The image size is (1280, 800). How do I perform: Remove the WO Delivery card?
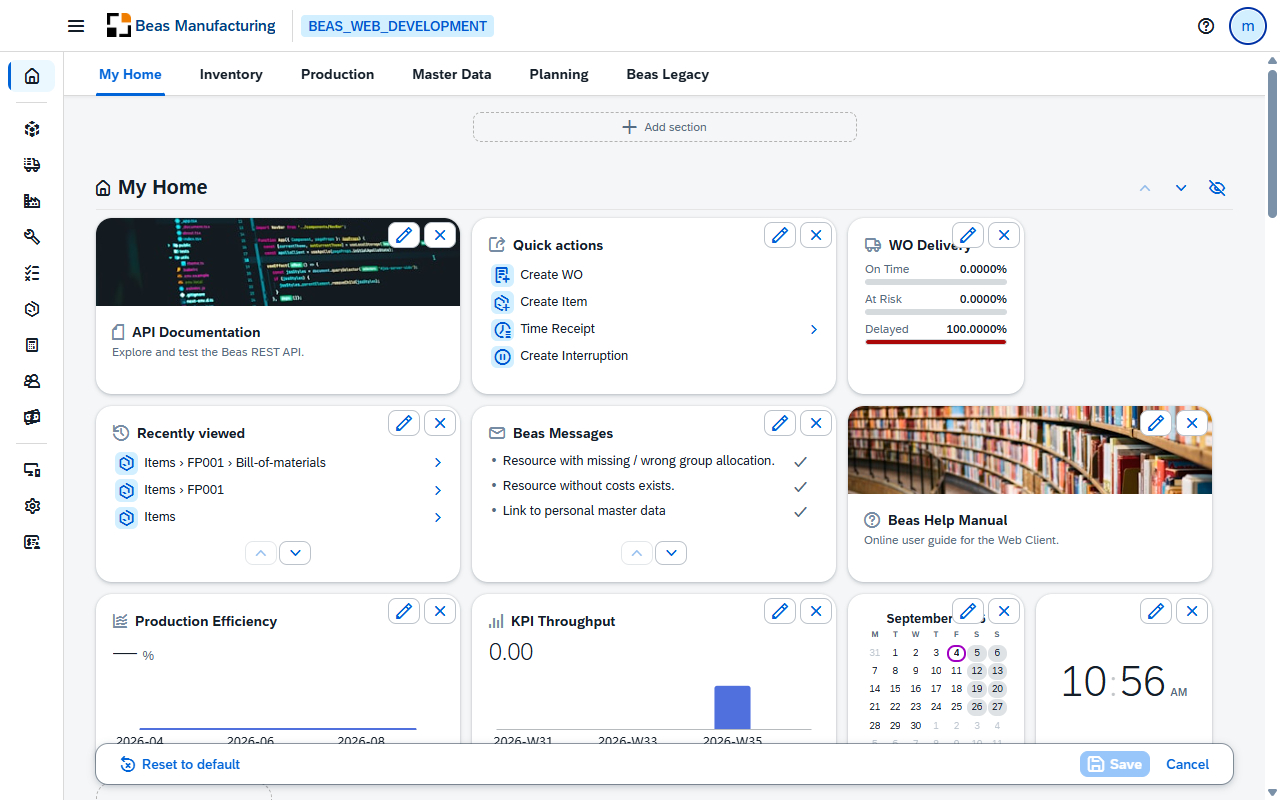pos(1004,235)
